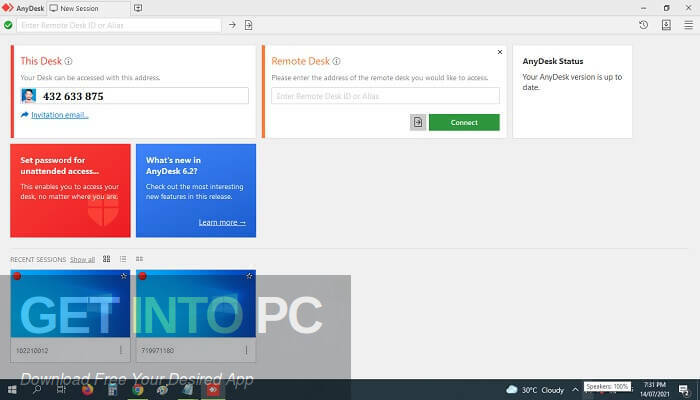Open the options menu for session 719971180
This screenshot has width=700, height=400.
246,350
